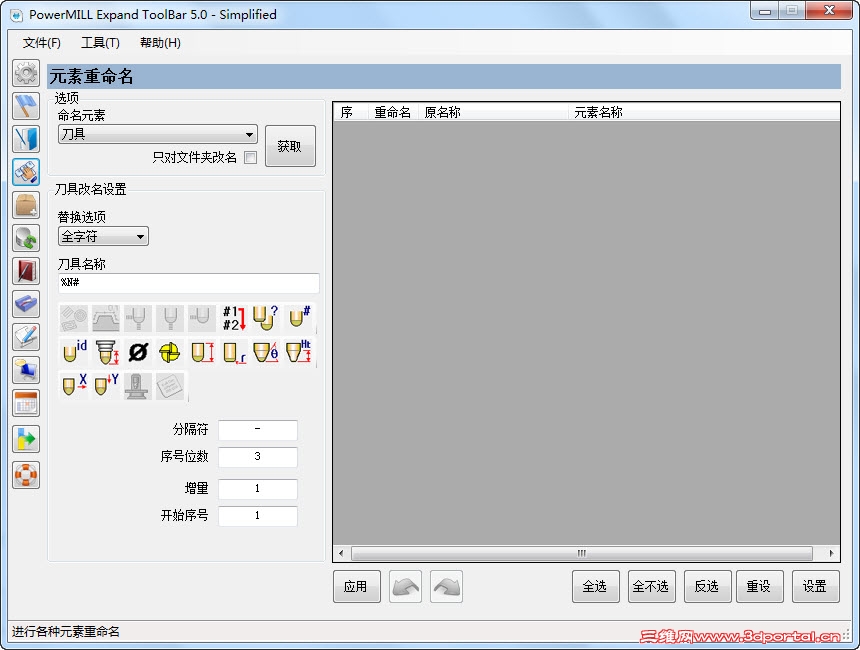Screen dimensions: 860x650
Task: Click the 原名称 column header
Action: [x=493, y=112]
